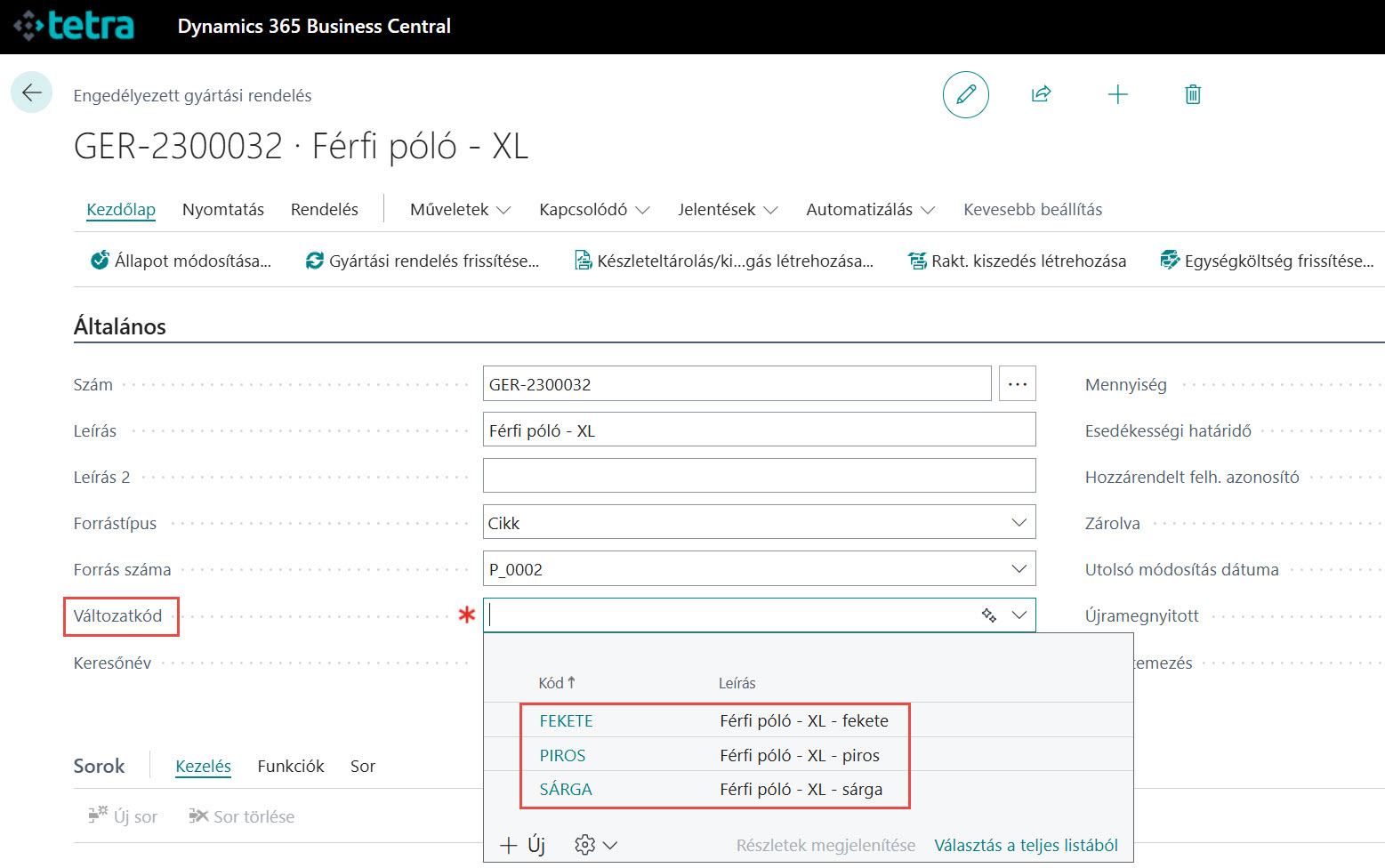The height and width of the screenshot is (868, 1385).
Task: Click the plus icon to create new
Action: (x=1117, y=94)
